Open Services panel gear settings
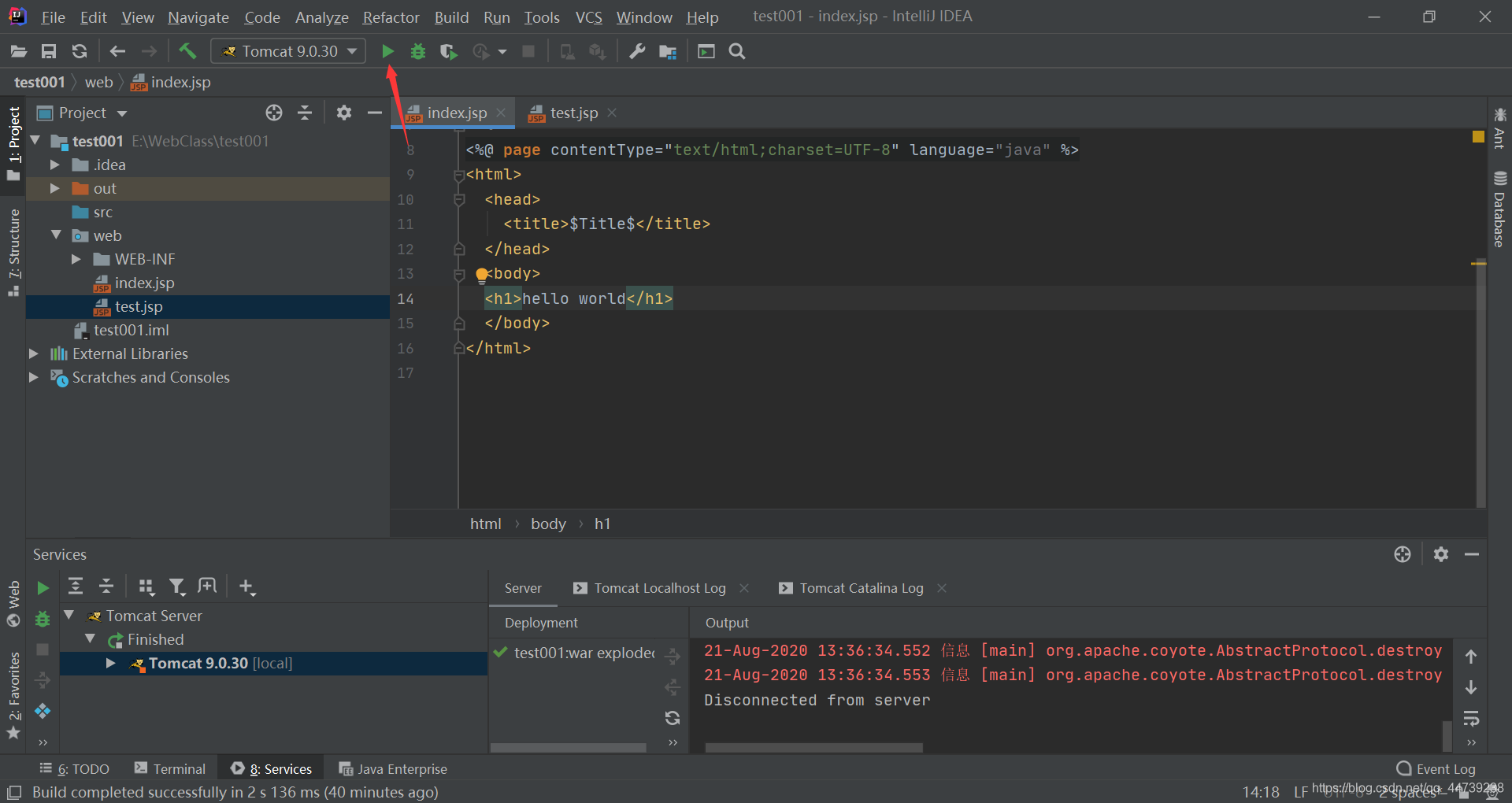Viewport: 1512px width, 803px height. pyautogui.click(x=1441, y=554)
